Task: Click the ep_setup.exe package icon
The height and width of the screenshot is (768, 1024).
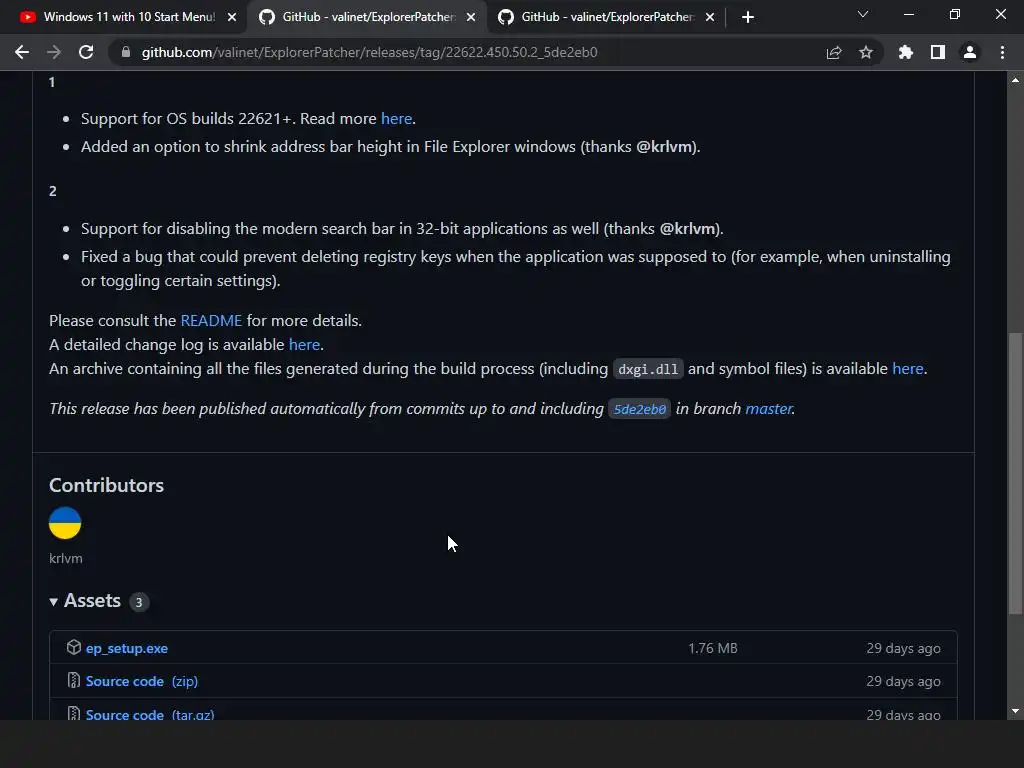Action: click(x=74, y=647)
